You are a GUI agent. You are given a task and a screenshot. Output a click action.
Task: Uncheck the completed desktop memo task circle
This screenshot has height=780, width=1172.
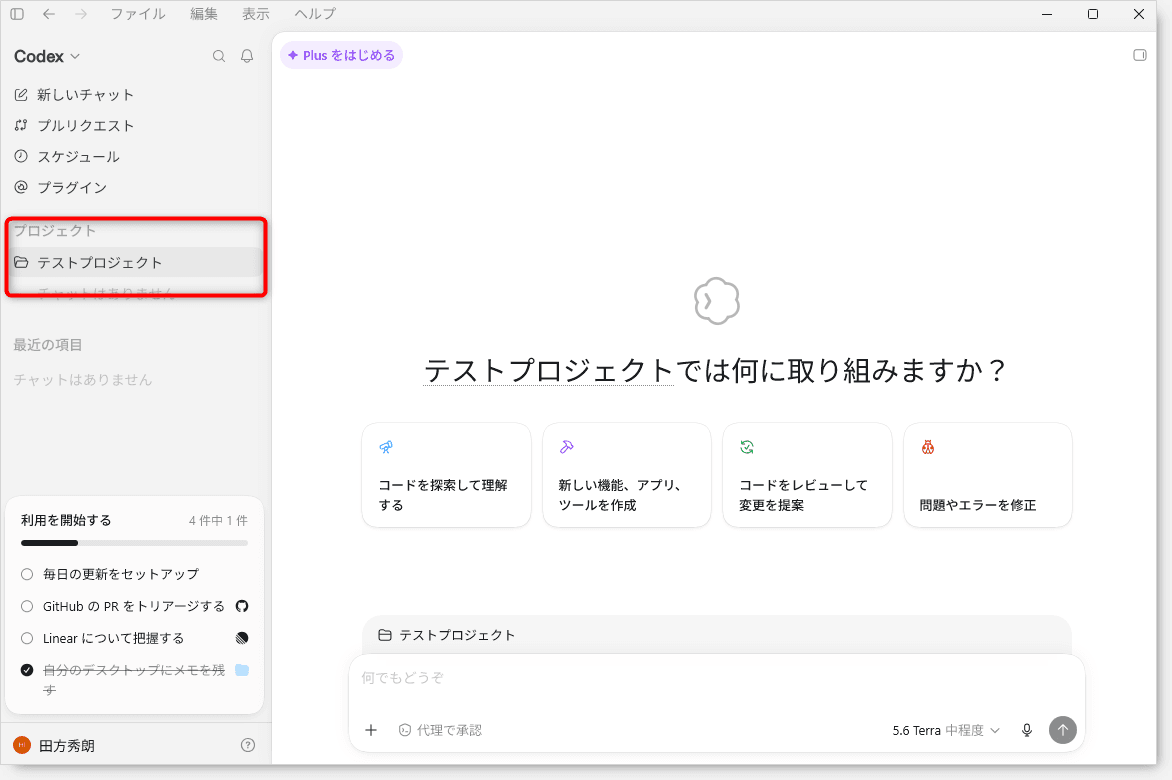tap(27, 670)
